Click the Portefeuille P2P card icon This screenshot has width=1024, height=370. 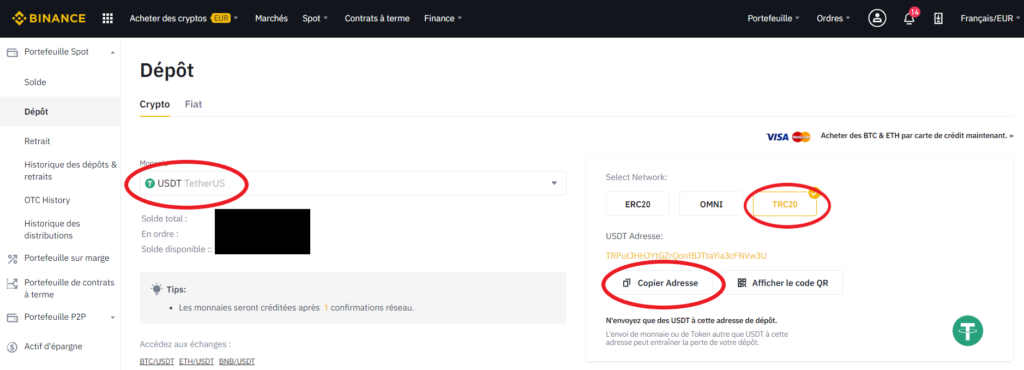tap(12, 318)
